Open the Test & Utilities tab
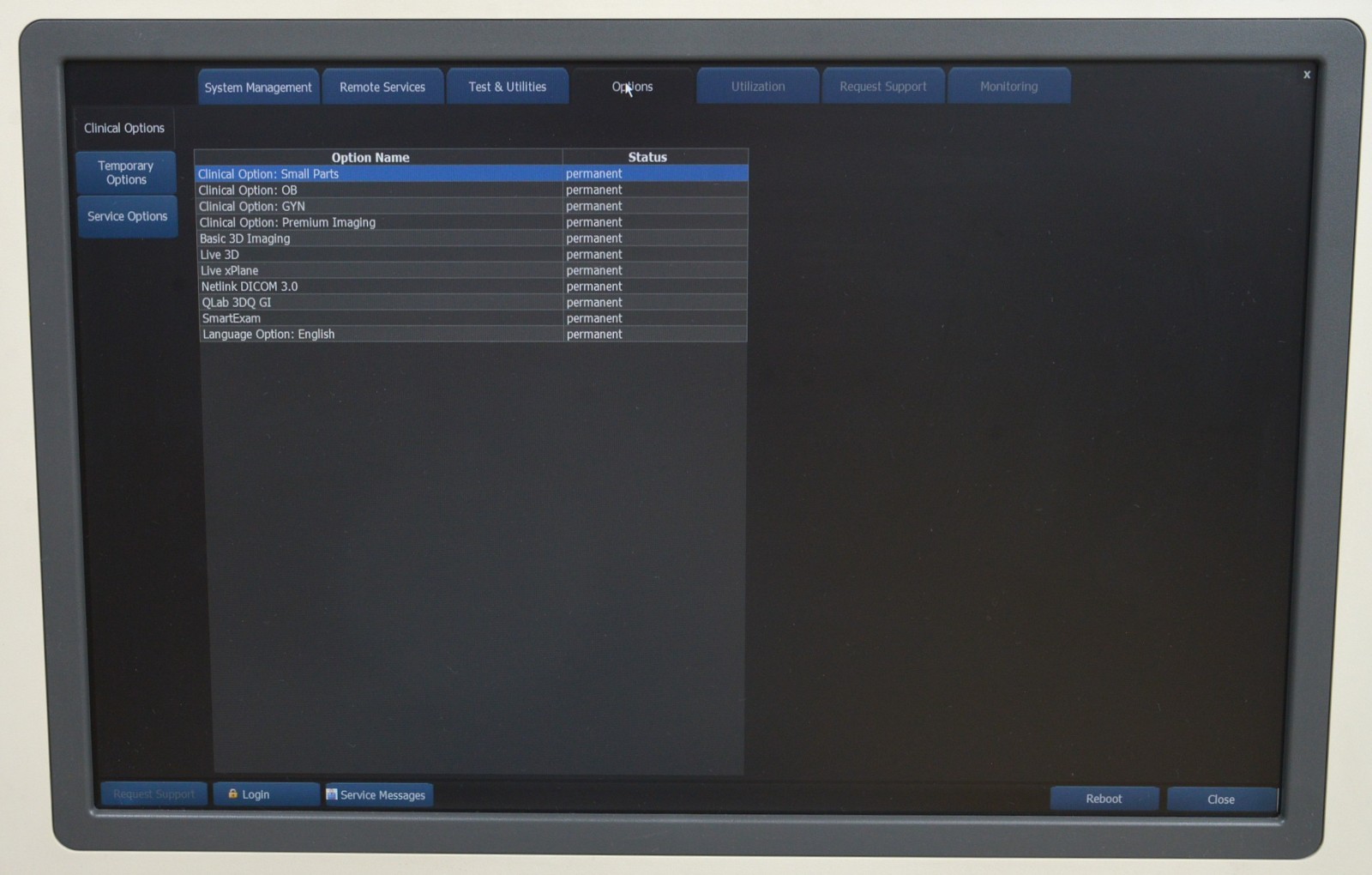Viewport: 1372px width, 875px height. [507, 87]
